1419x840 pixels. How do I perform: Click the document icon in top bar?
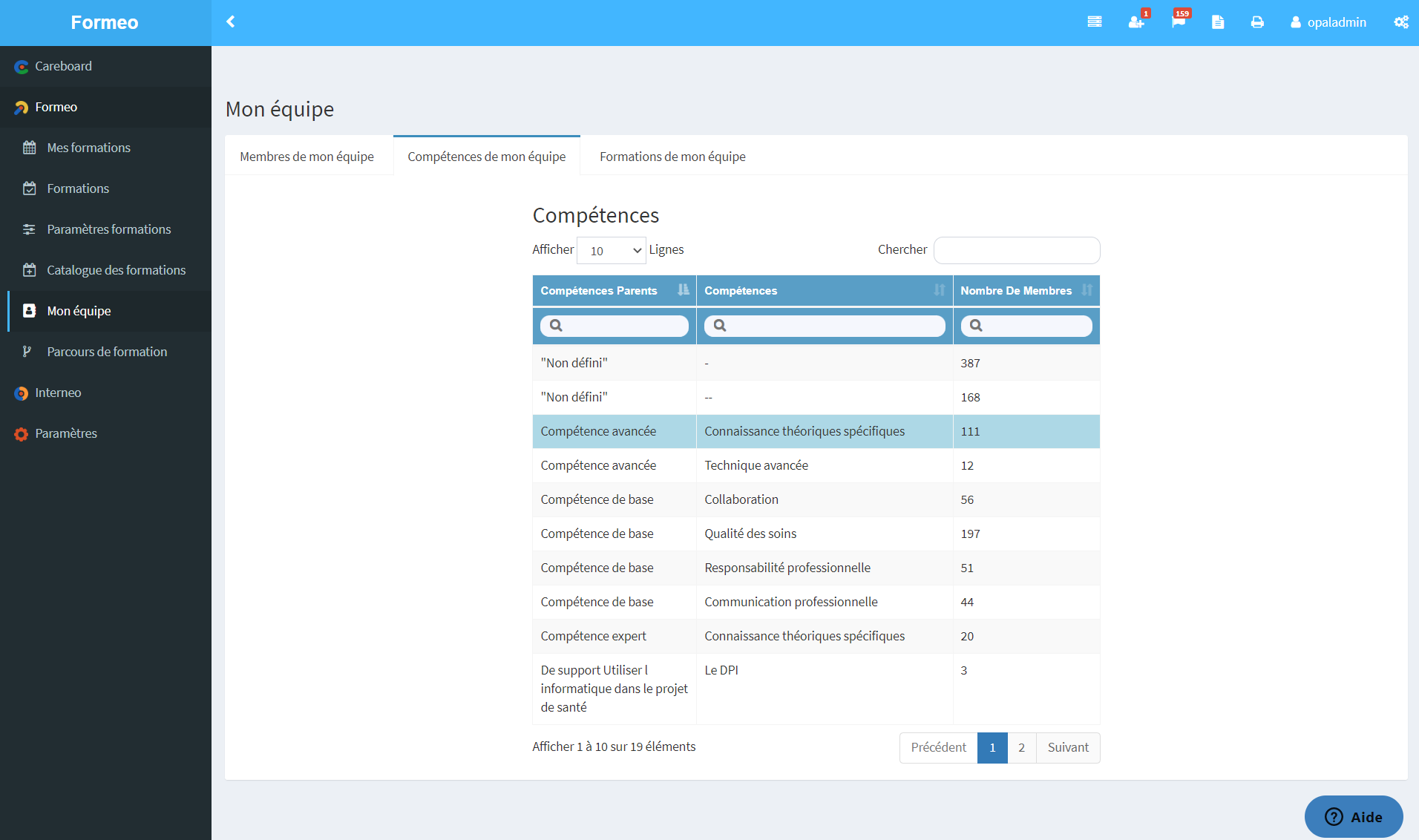point(1218,22)
